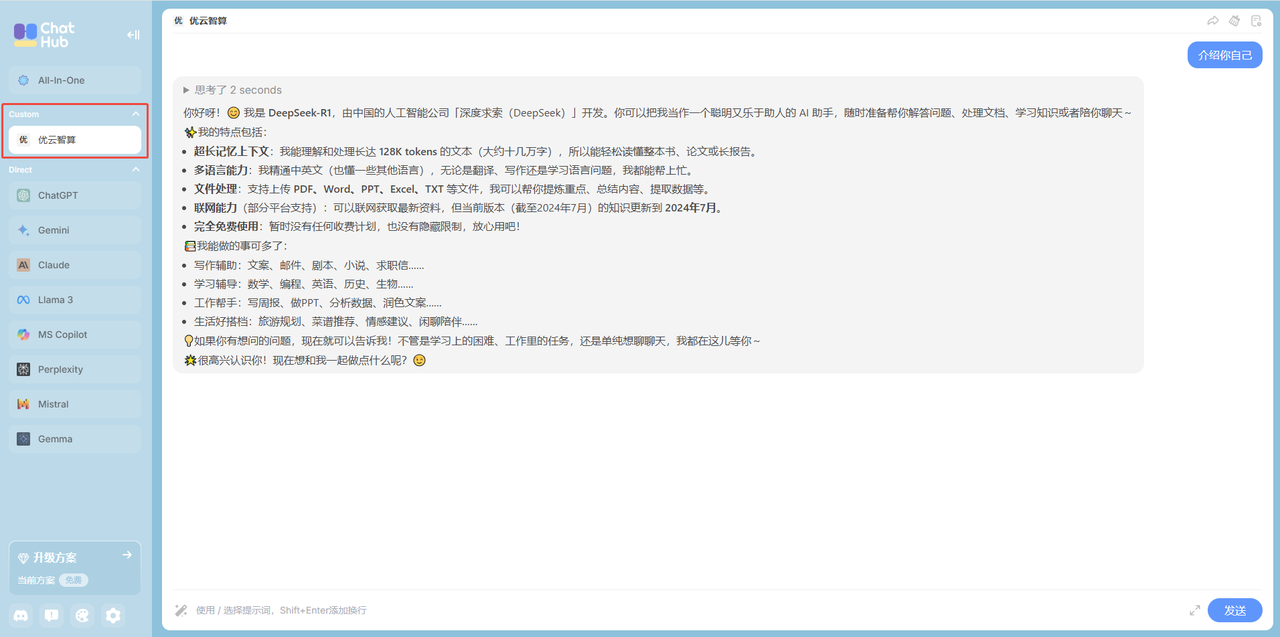Click the arrow on the upgrade plan card
The height and width of the screenshot is (637, 1280).
pyautogui.click(x=127, y=555)
